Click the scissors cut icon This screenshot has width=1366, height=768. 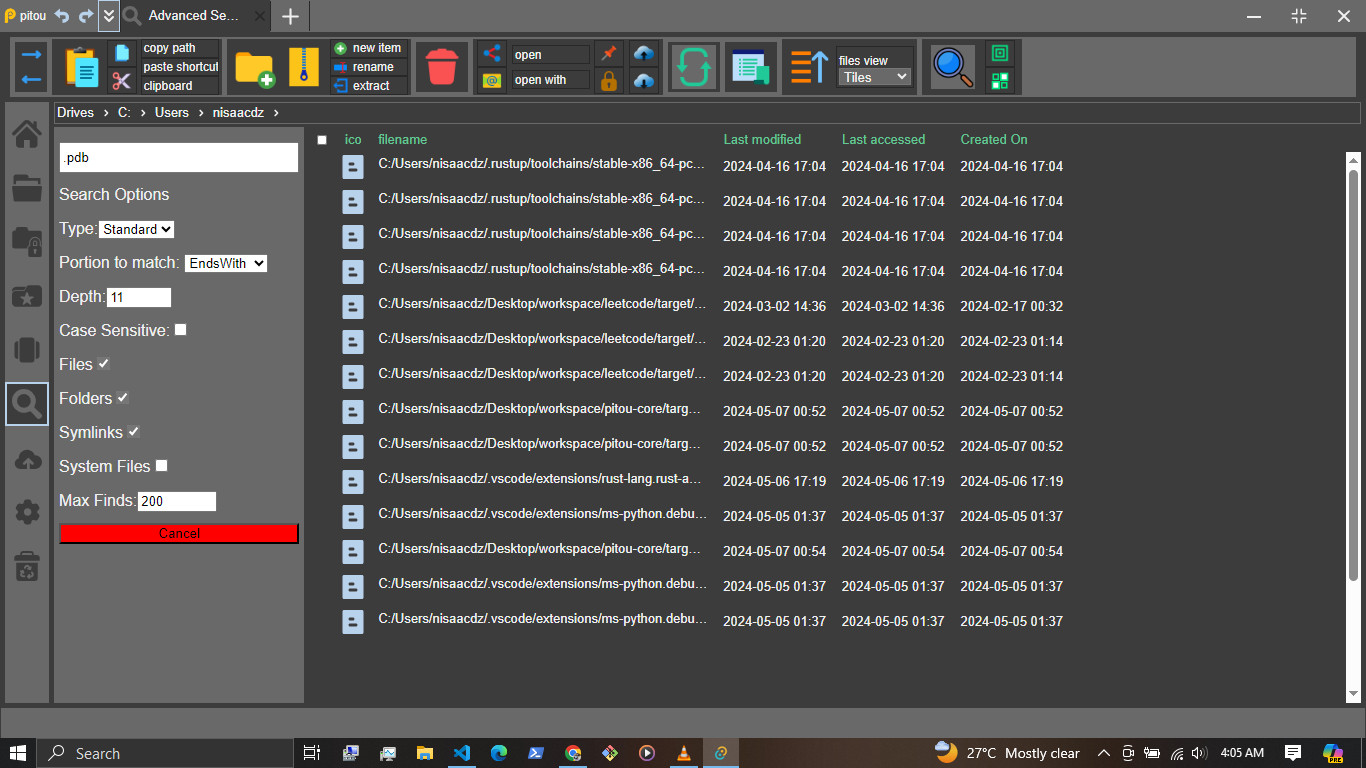pyautogui.click(x=122, y=81)
